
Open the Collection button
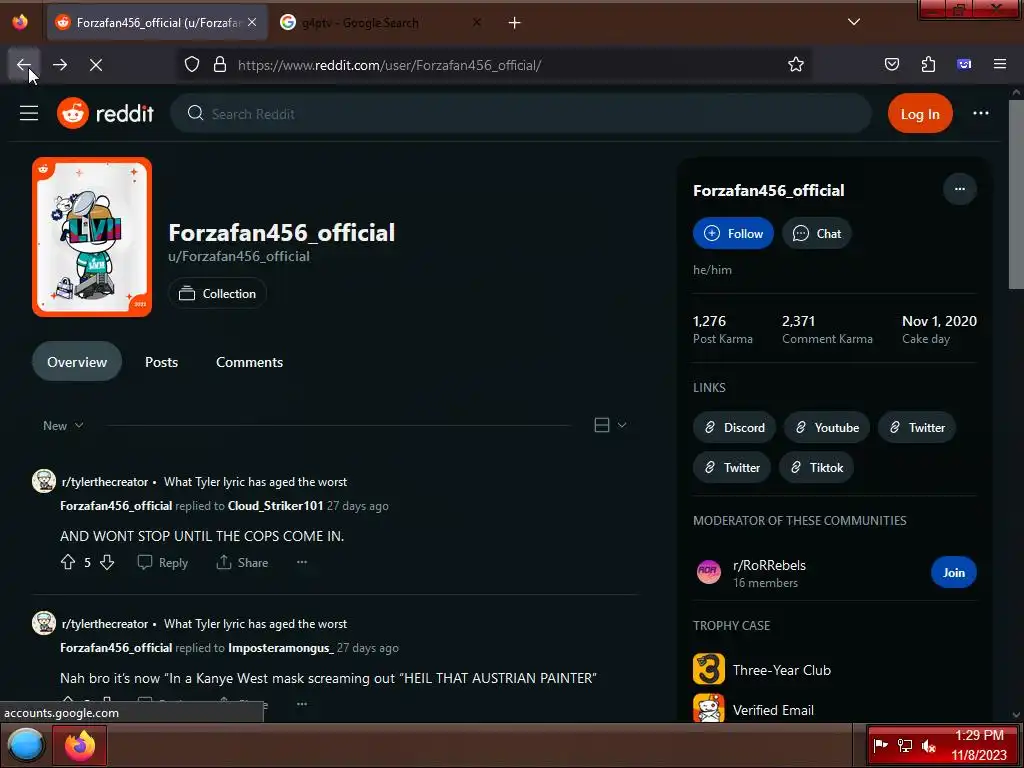tap(217, 294)
